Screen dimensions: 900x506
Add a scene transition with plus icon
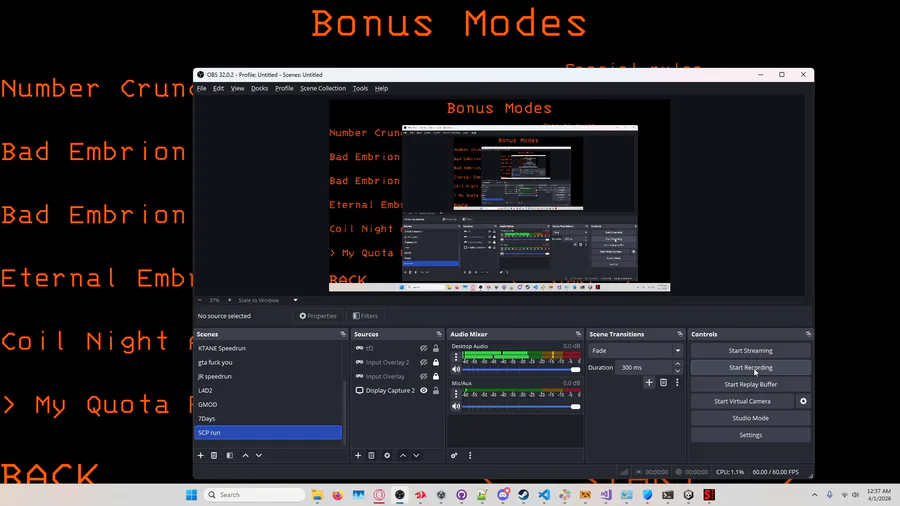(649, 383)
